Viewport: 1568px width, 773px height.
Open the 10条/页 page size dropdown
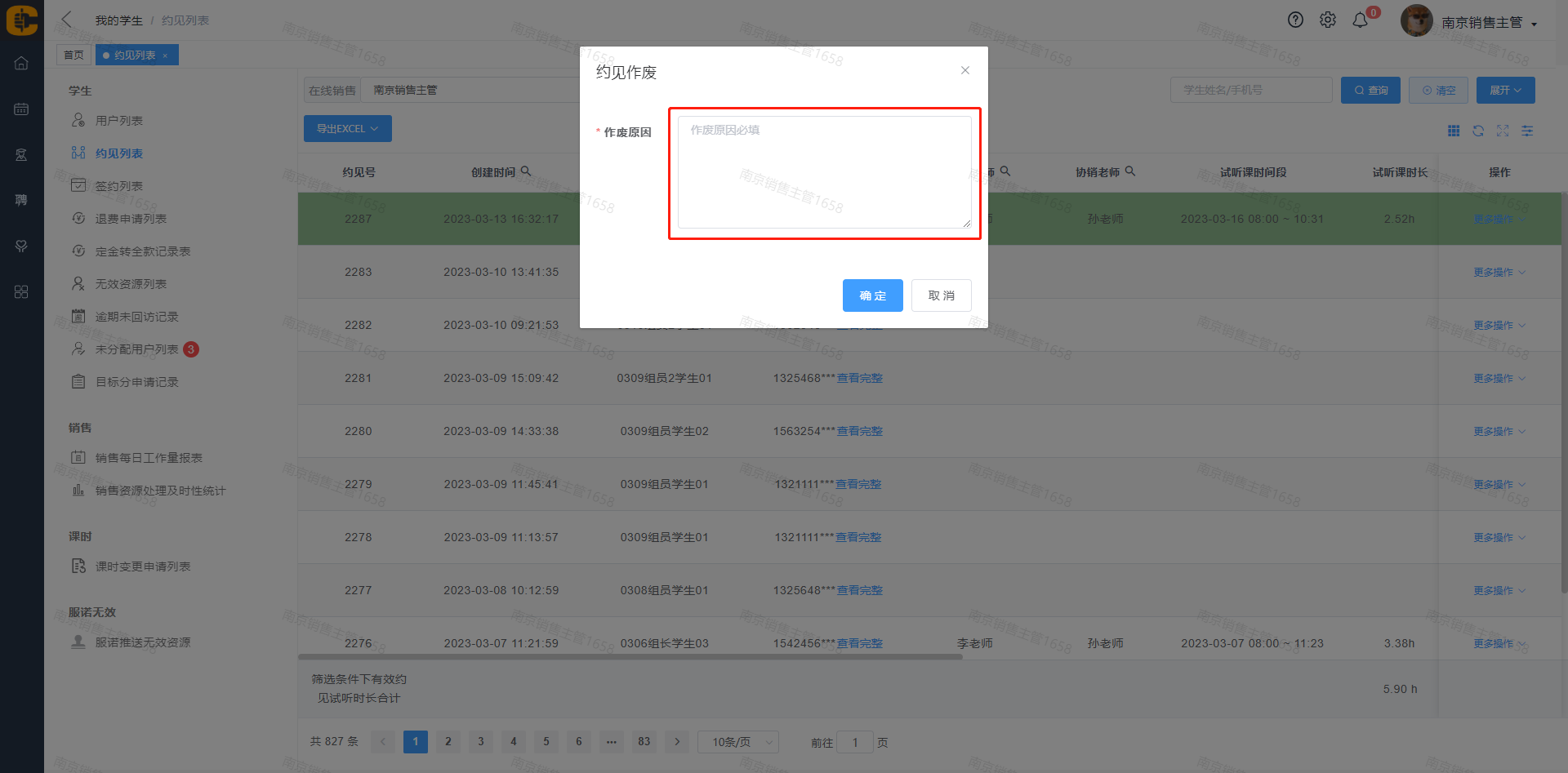point(737,742)
